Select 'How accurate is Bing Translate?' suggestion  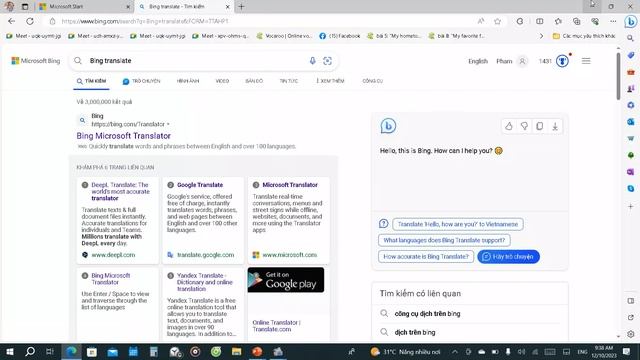click(x=426, y=257)
